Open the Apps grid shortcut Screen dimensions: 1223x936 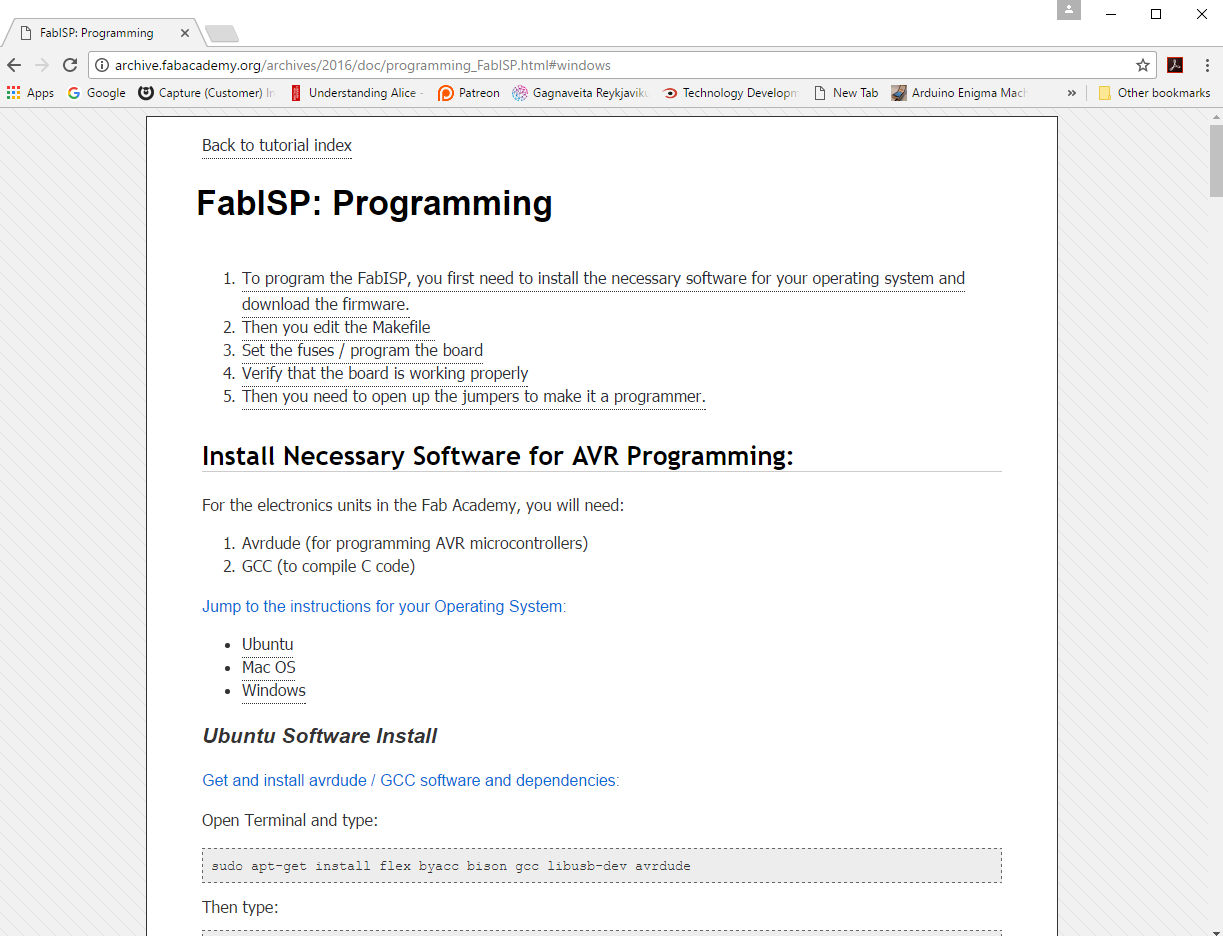click(30, 93)
